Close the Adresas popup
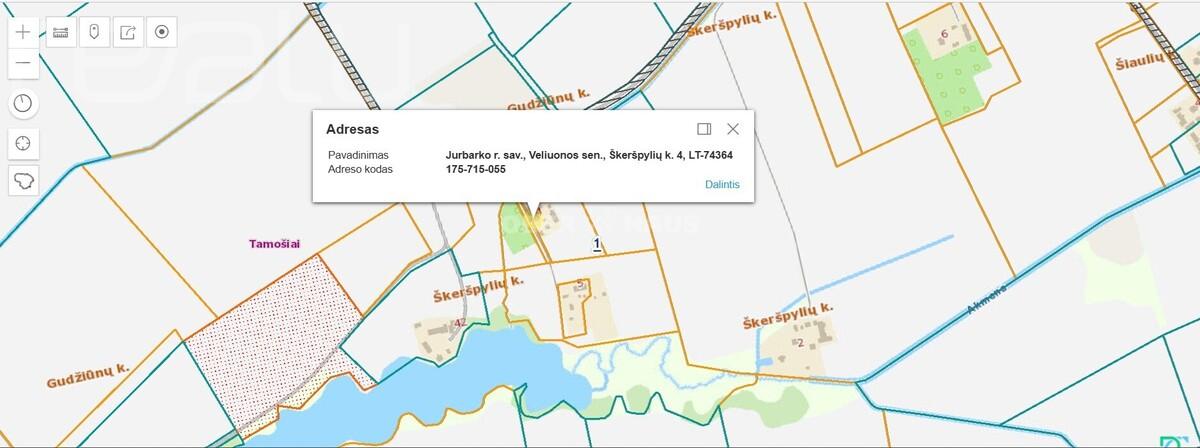Viewport: 1200px width, 448px height. coord(733,129)
